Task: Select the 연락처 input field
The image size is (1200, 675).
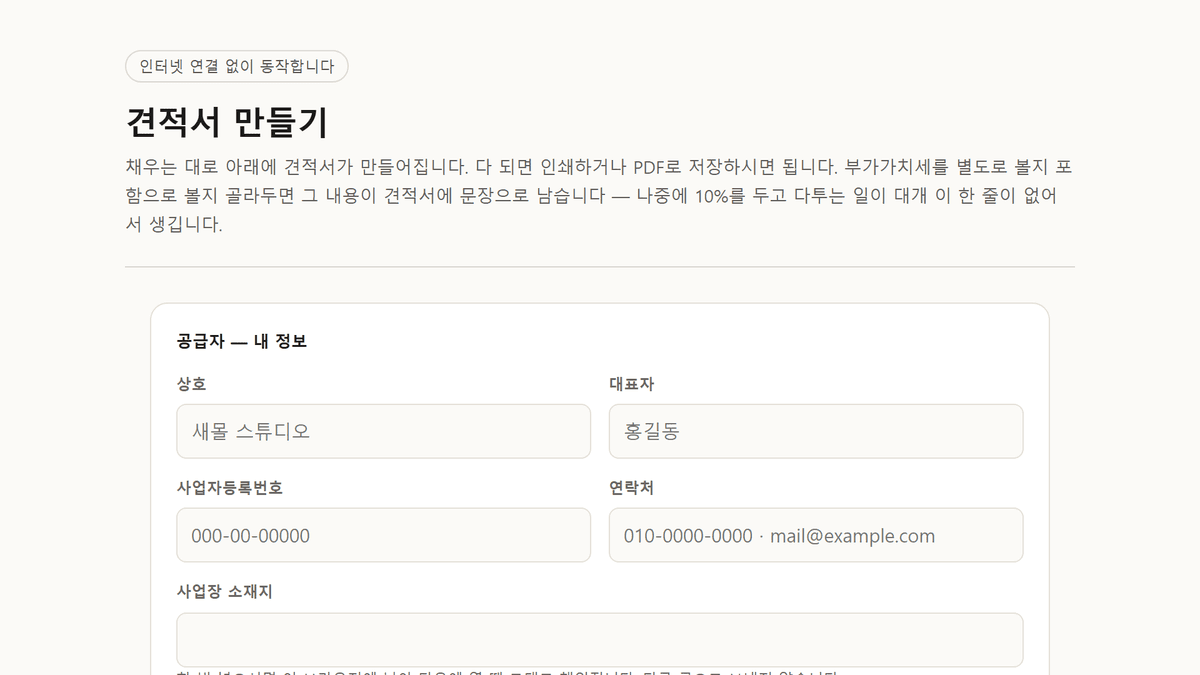Action: coord(816,535)
